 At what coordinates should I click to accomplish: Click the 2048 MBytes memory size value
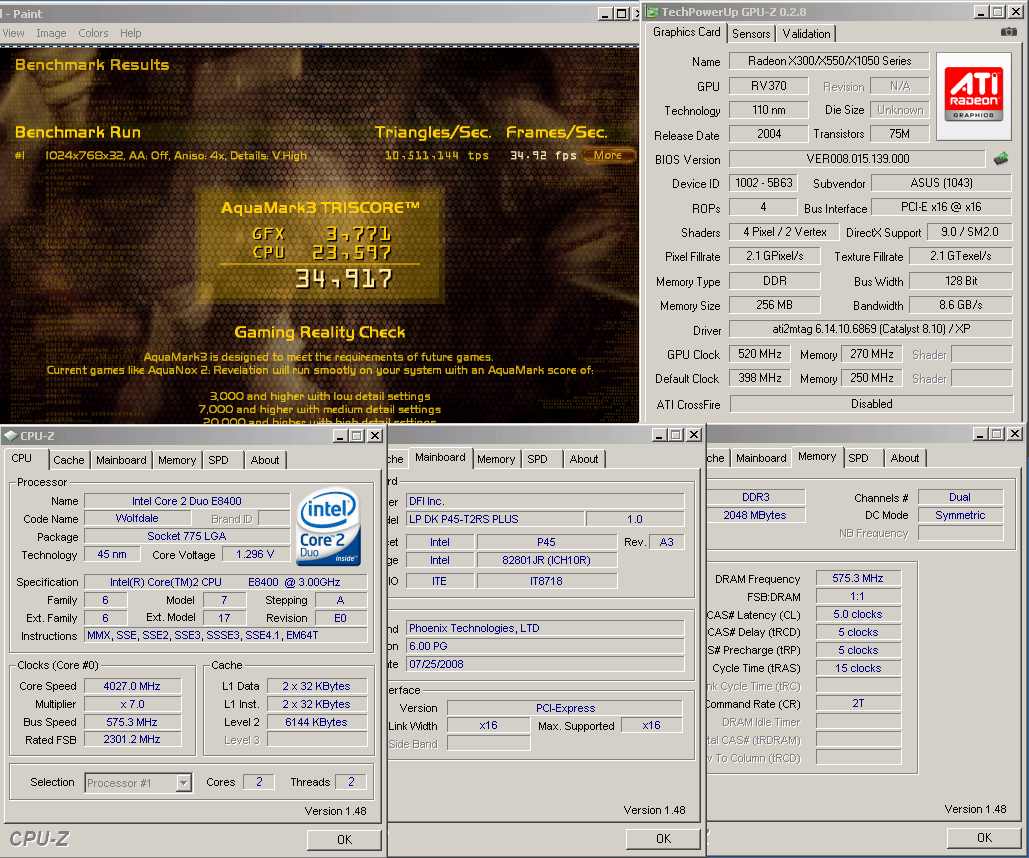pyautogui.click(x=755, y=515)
